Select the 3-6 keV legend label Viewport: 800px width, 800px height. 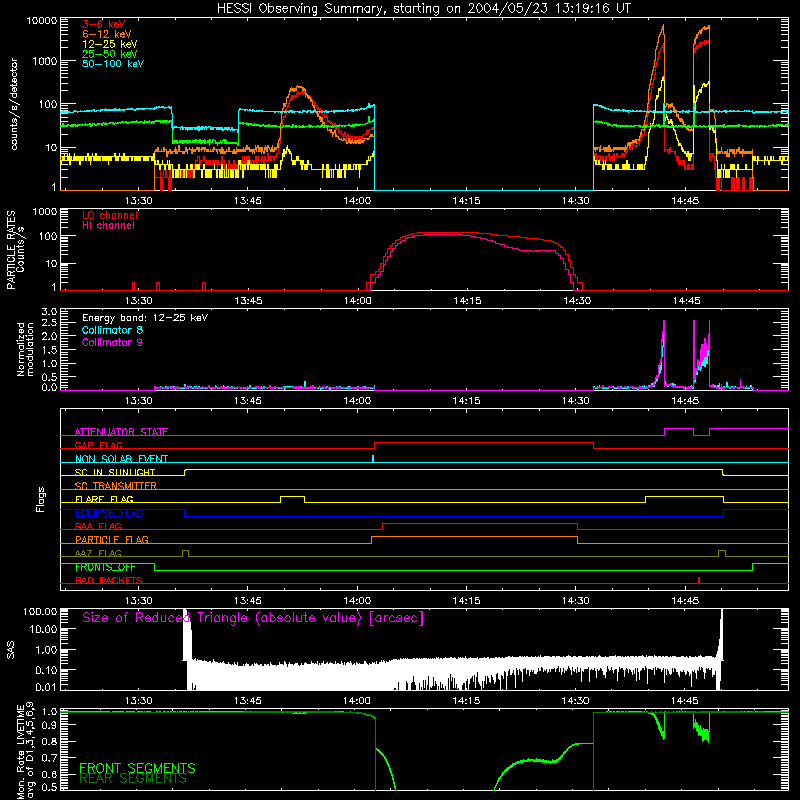(x=103, y=24)
